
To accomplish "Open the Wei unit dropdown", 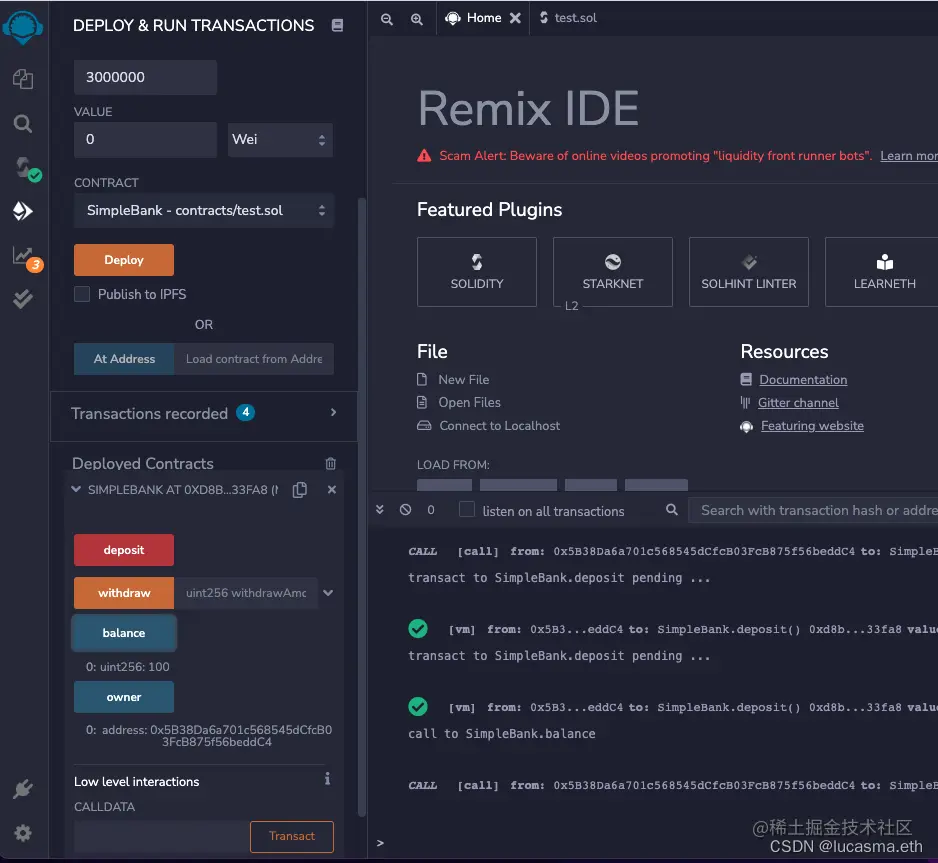I will point(280,140).
